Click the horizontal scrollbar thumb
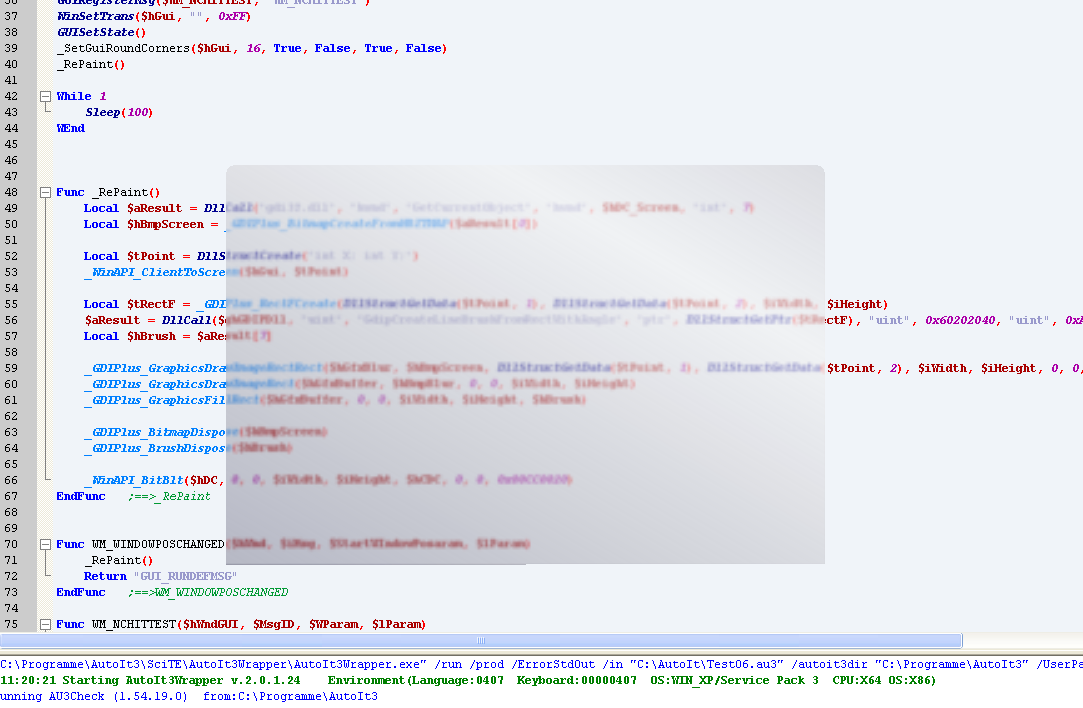1083x708 pixels. point(480,641)
